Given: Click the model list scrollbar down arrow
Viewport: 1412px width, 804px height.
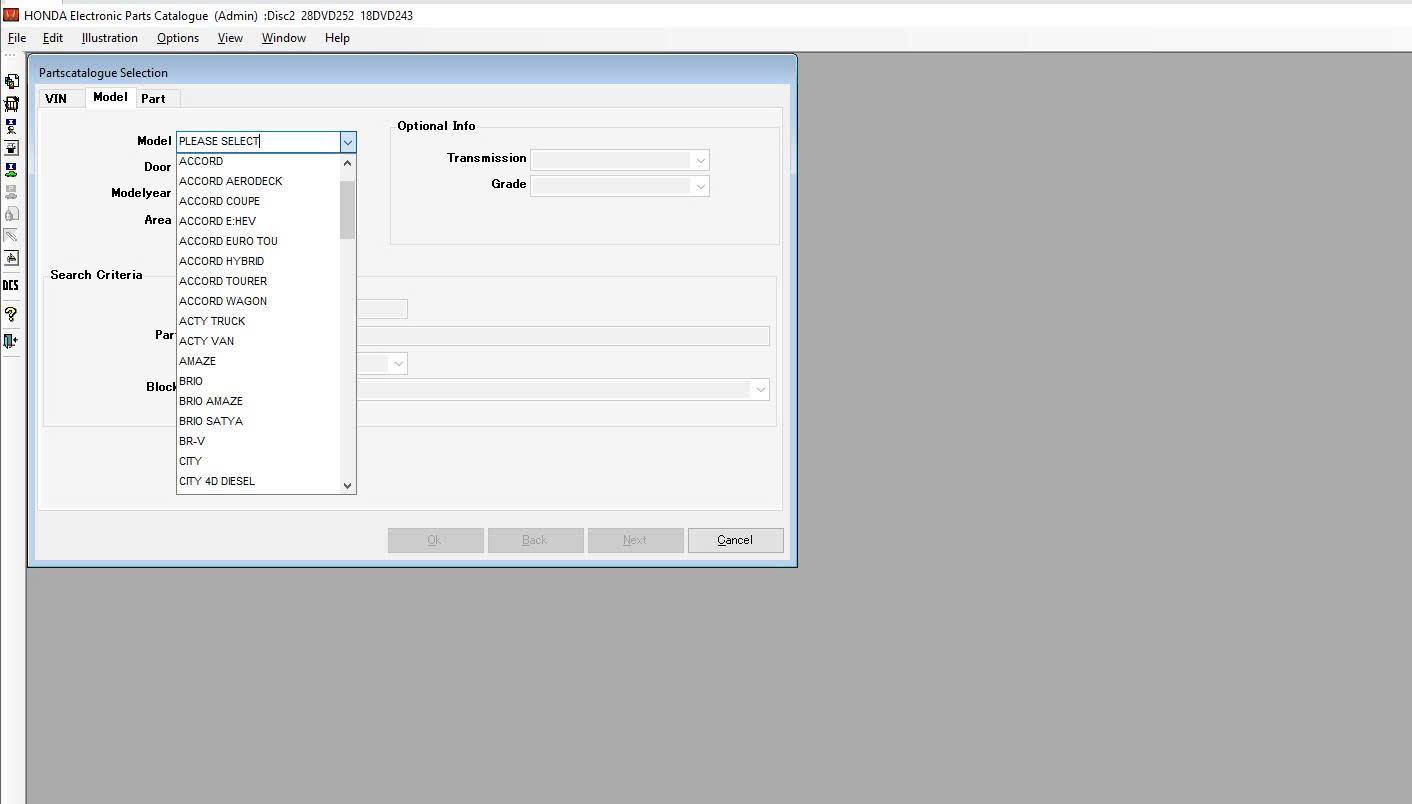Looking at the screenshot, I should 347,485.
